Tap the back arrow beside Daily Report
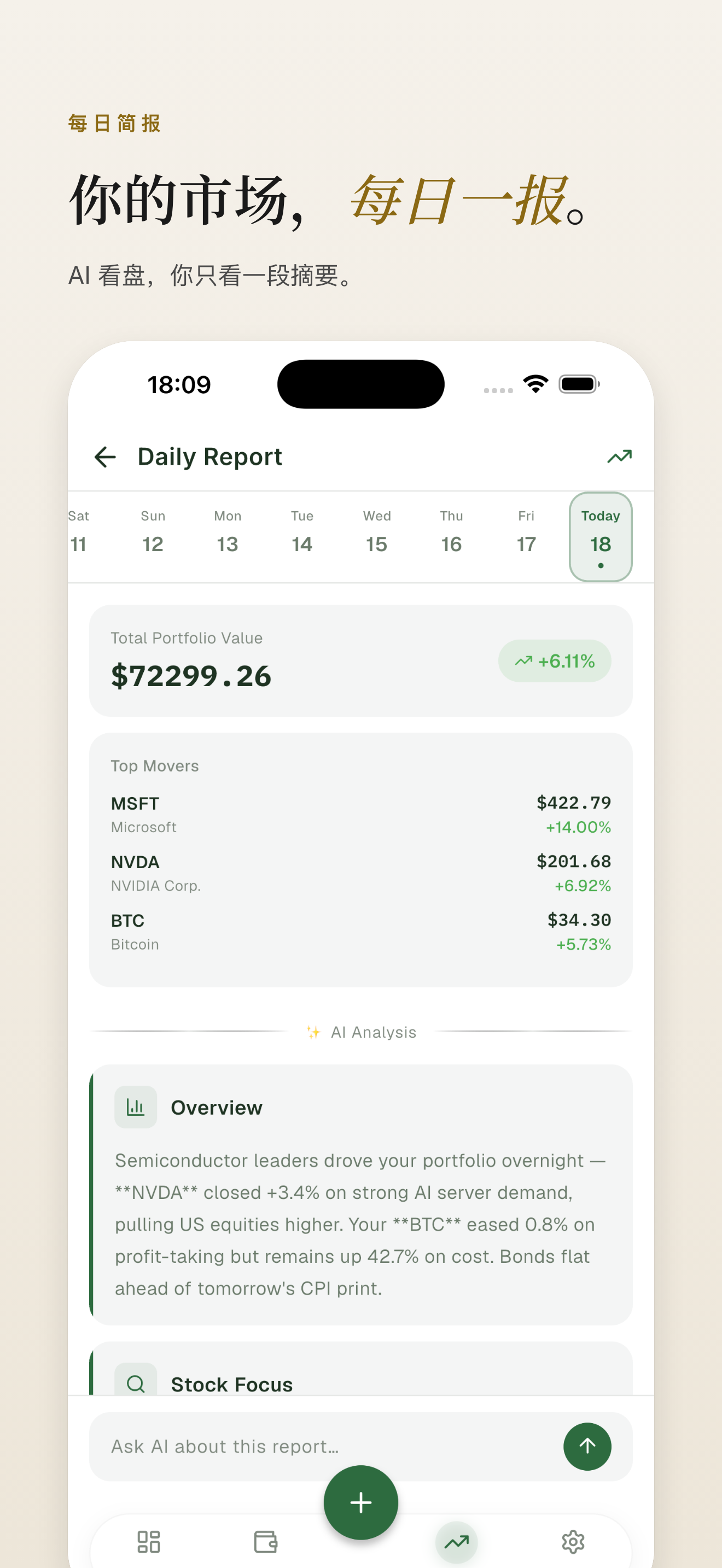This screenshot has width=722, height=1568. (104, 457)
